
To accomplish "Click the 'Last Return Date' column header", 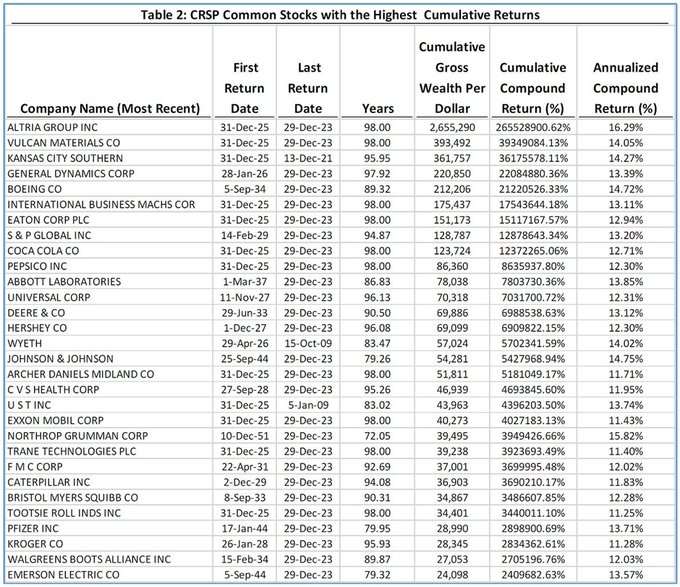I will point(308,88).
